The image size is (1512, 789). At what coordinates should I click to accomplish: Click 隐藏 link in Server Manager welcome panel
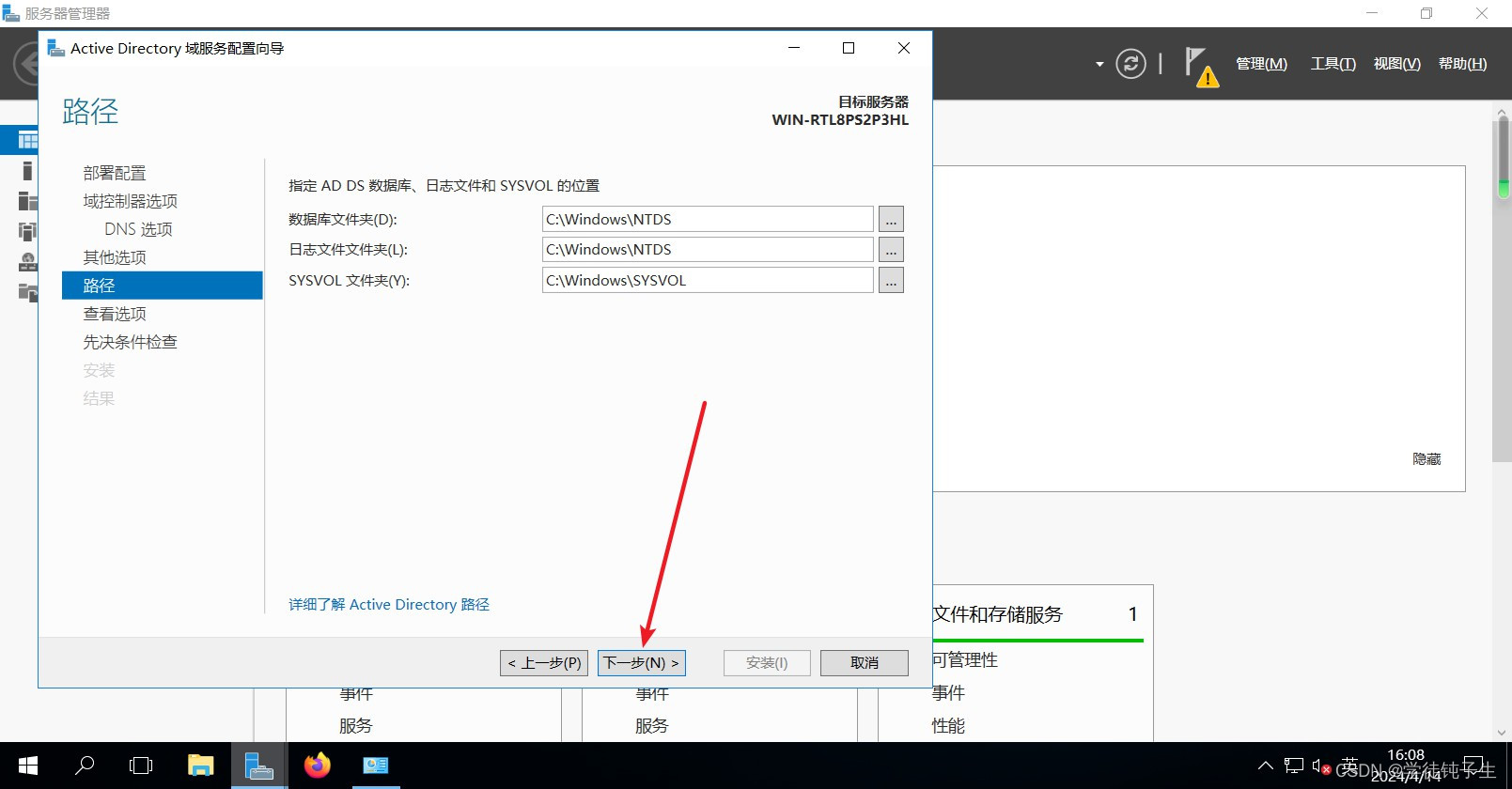pyautogui.click(x=1426, y=458)
